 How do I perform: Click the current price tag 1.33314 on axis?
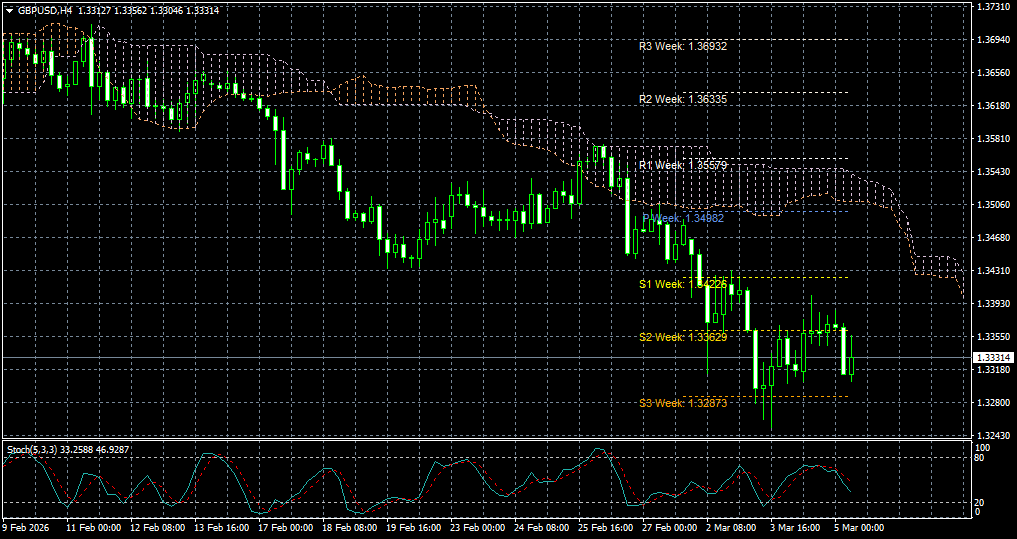(x=992, y=357)
